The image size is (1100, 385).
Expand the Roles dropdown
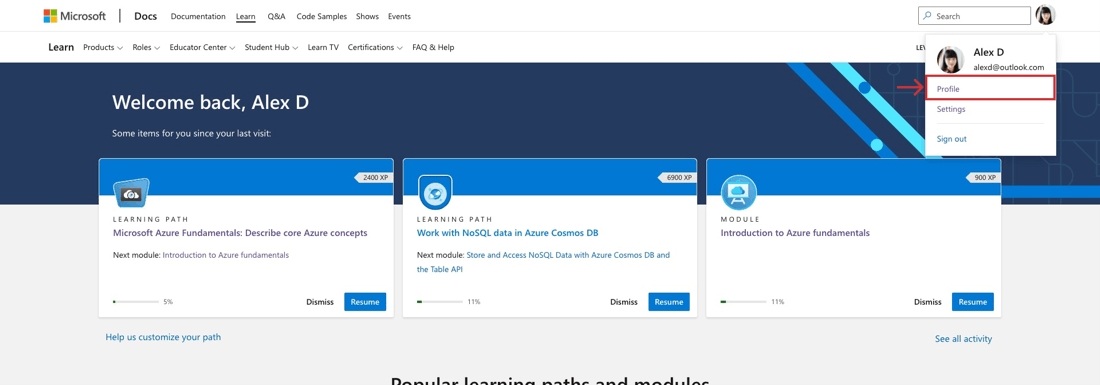[146, 48]
